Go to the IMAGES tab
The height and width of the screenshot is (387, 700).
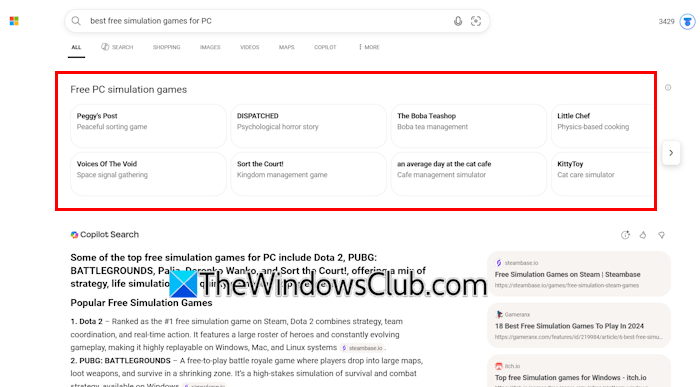pos(210,47)
